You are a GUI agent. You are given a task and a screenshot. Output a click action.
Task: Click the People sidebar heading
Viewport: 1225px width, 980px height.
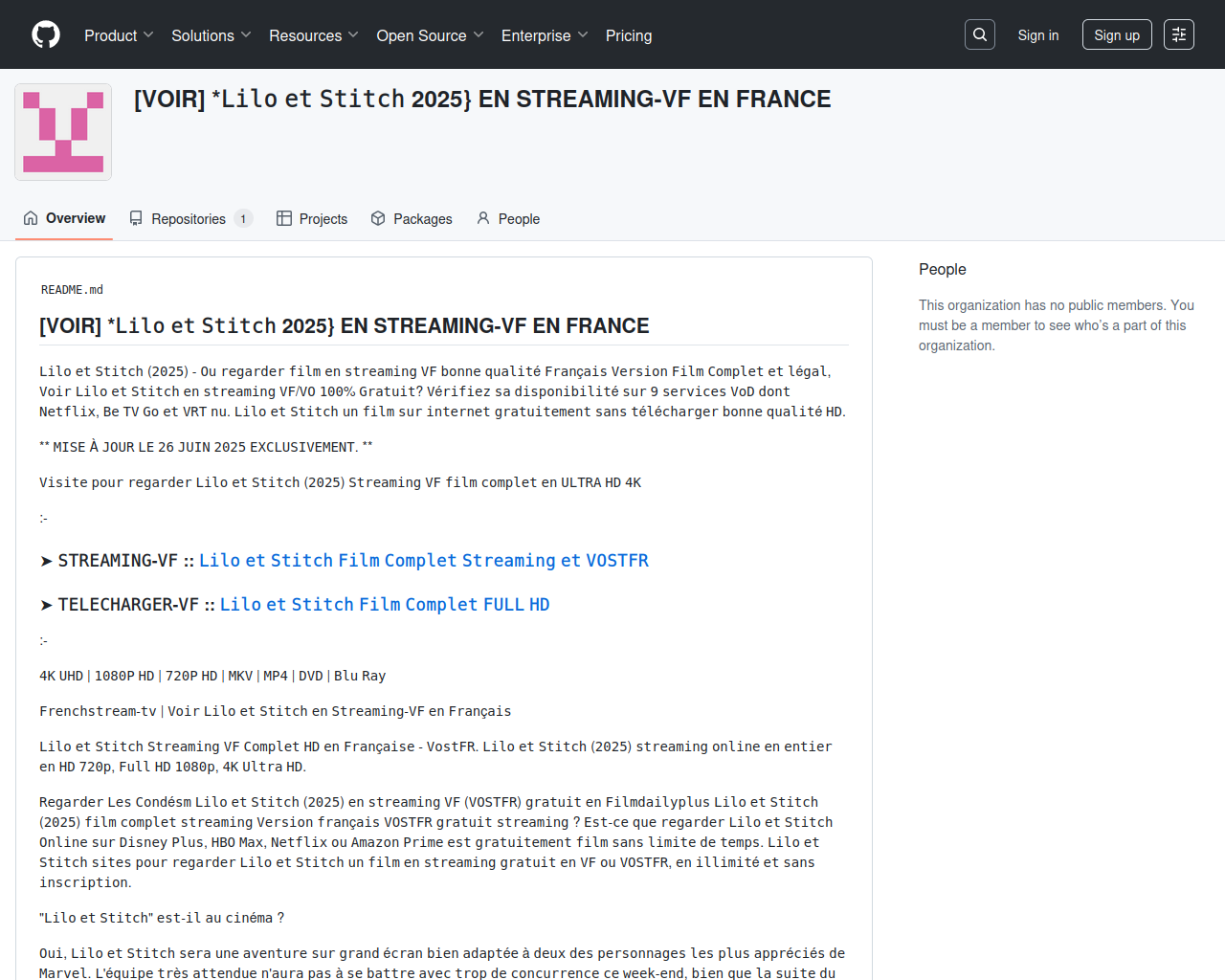pyautogui.click(x=943, y=269)
